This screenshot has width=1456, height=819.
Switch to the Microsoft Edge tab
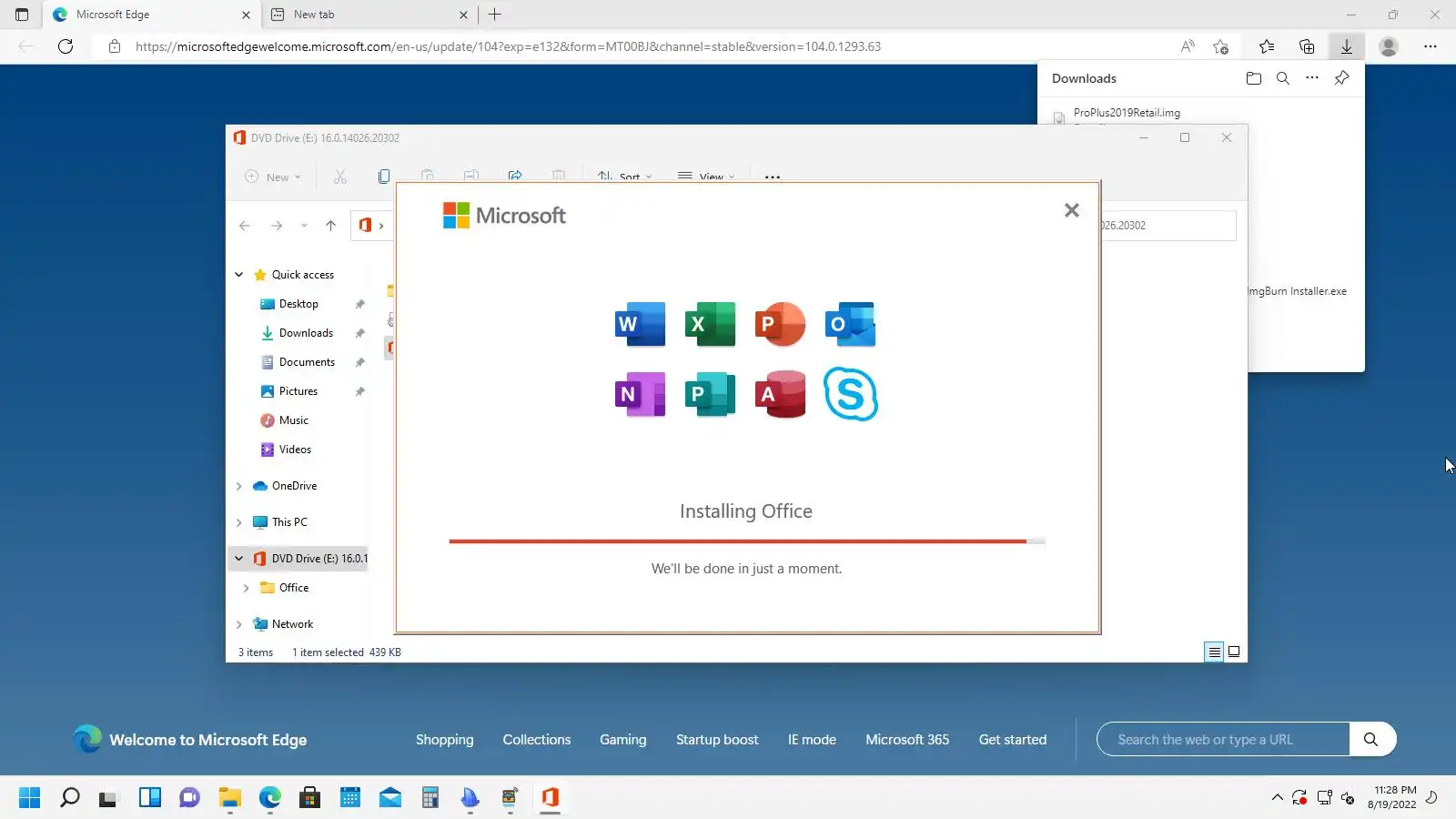151,15
